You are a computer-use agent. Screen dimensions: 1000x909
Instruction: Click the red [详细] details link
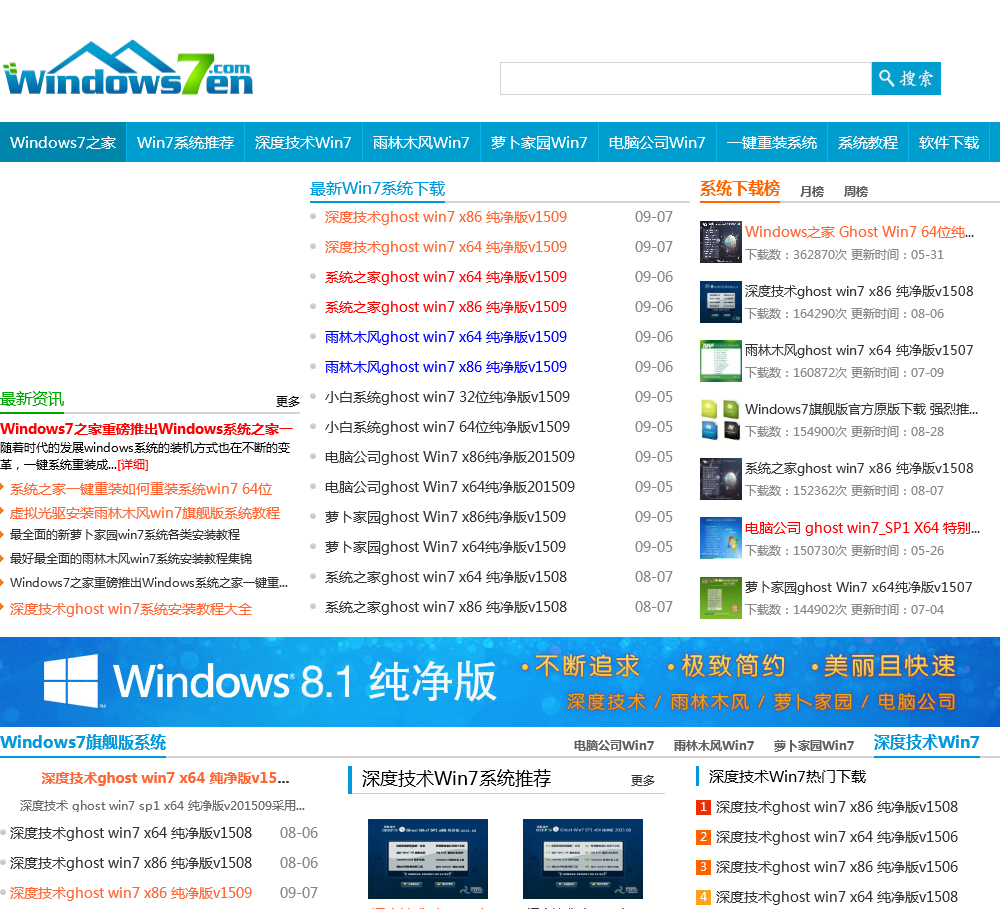pyautogui.click(x=133, y=464)
